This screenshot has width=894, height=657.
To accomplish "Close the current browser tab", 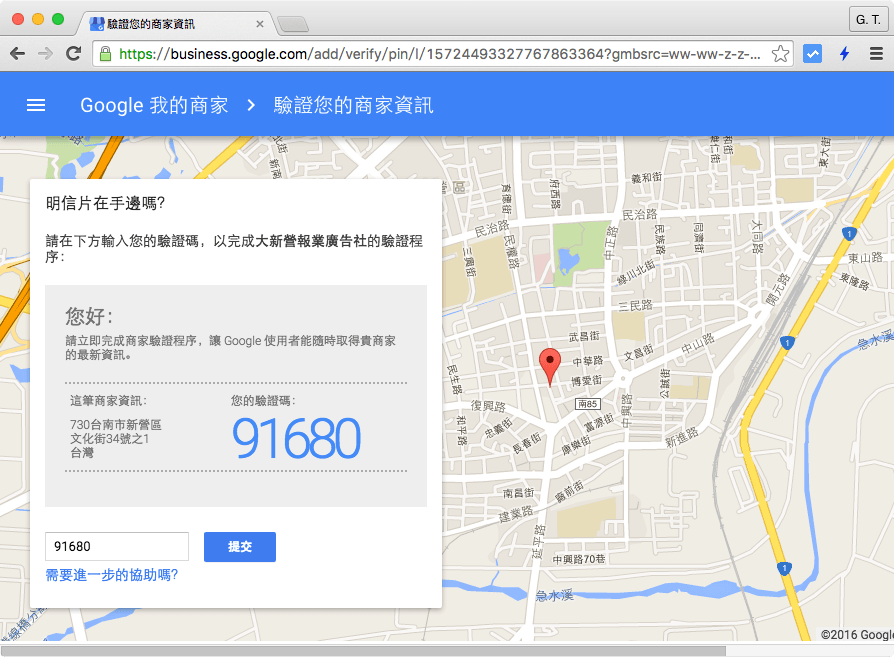I will [x=259, y=23].
